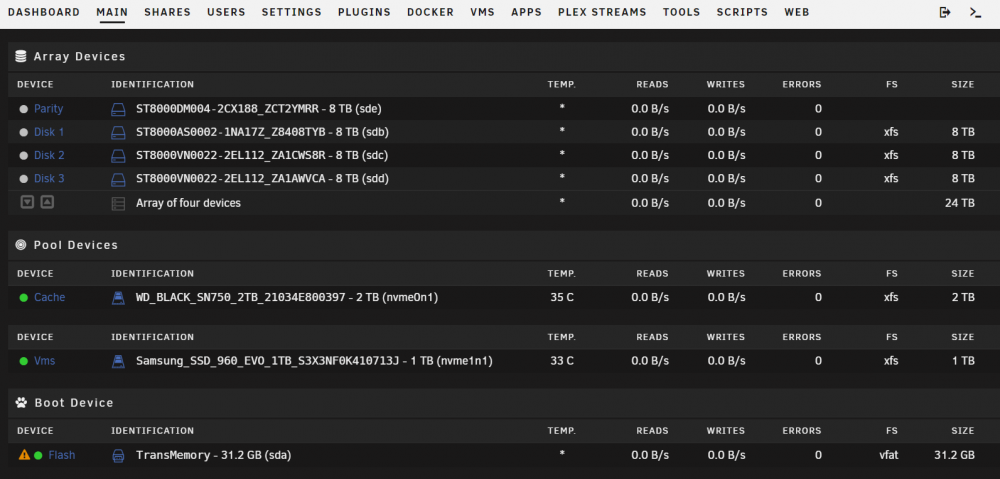1000x479 pixels.
Task: Click the Disk 3 drive icon
Action: [119, 179]
